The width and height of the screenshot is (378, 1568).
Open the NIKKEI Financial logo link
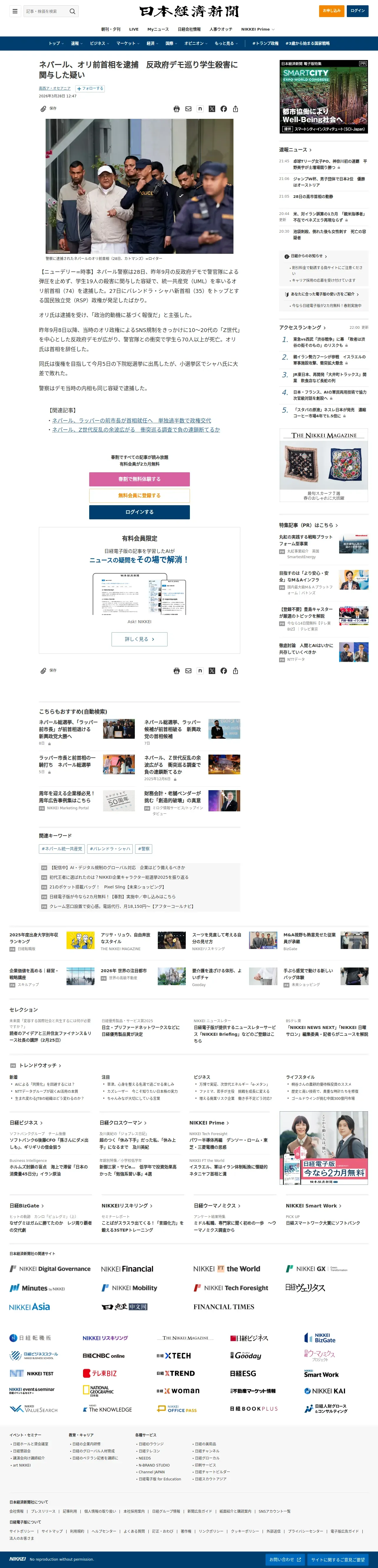(x=127, y=1269)
